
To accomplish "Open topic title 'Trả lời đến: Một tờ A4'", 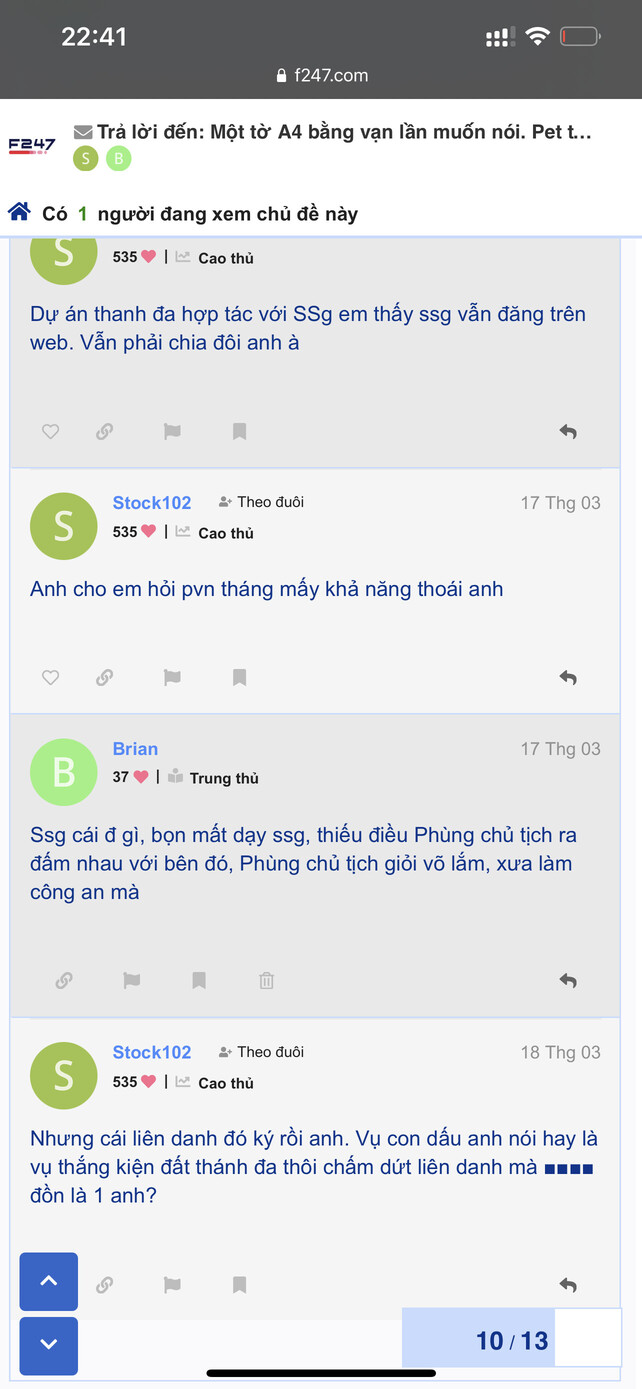I will click(x=344, y=132).
